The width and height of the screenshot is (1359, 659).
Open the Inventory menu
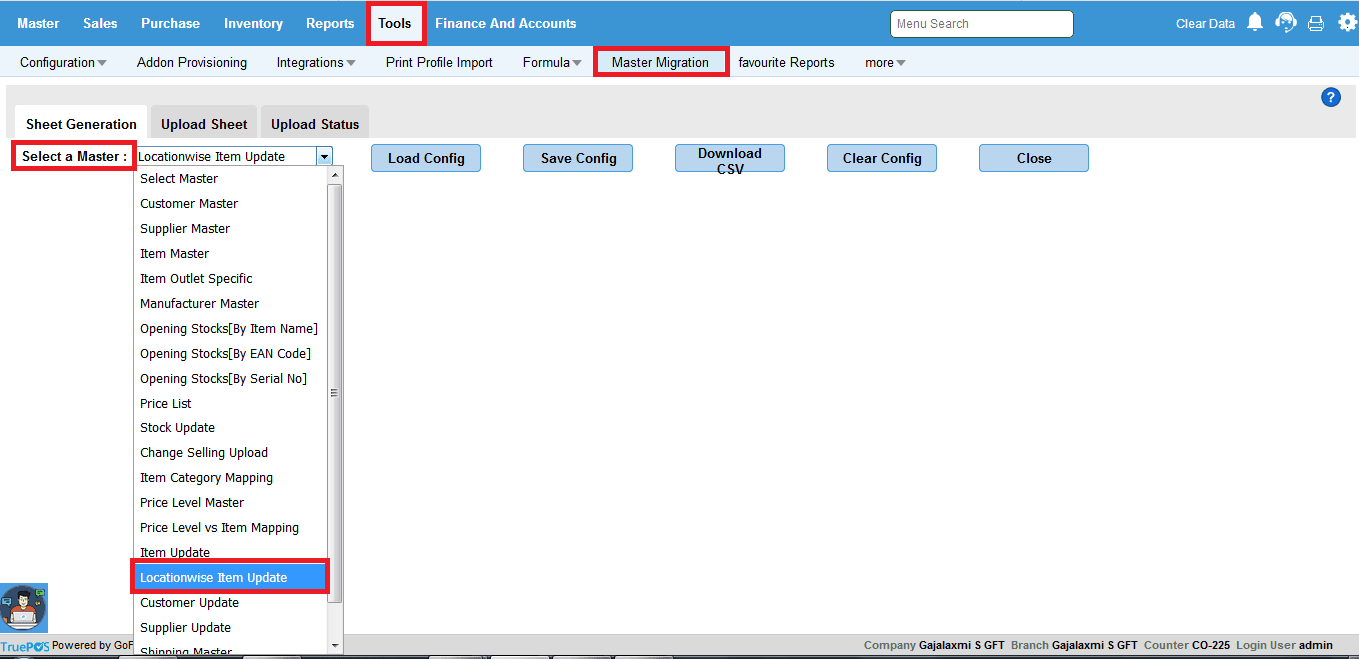point(253,23)
